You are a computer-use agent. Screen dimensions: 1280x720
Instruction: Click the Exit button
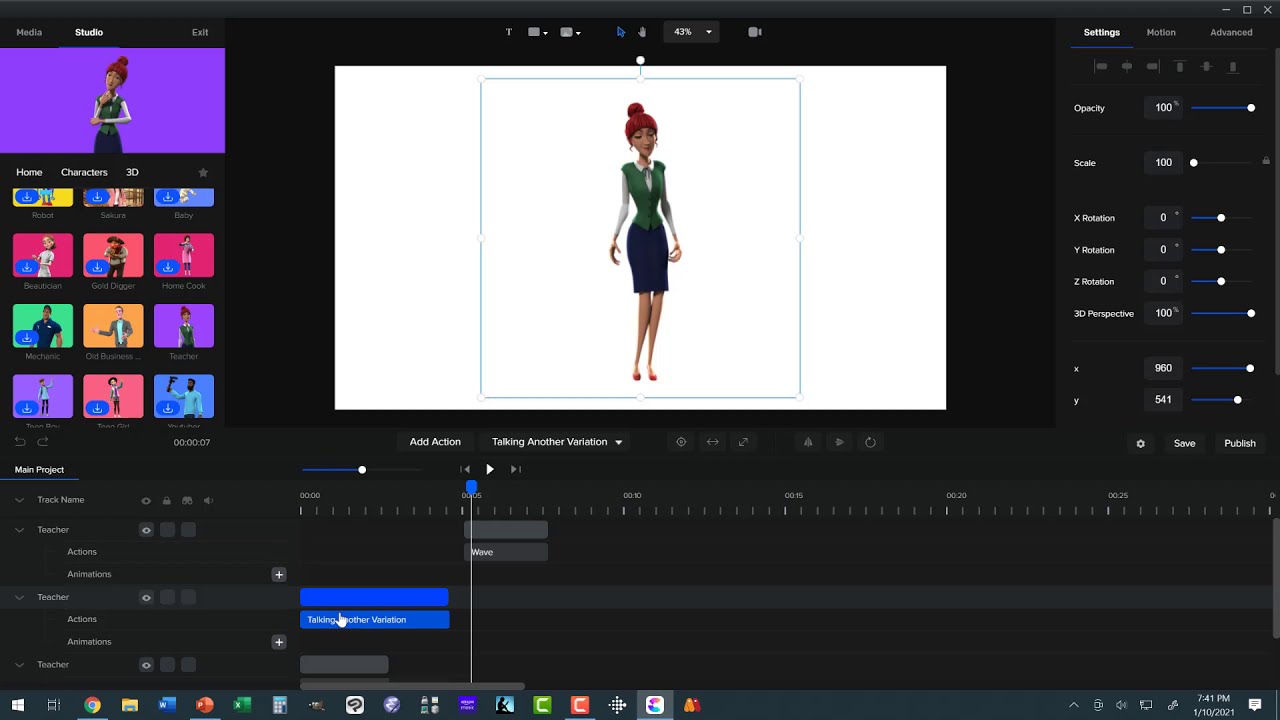coord(200,32)
